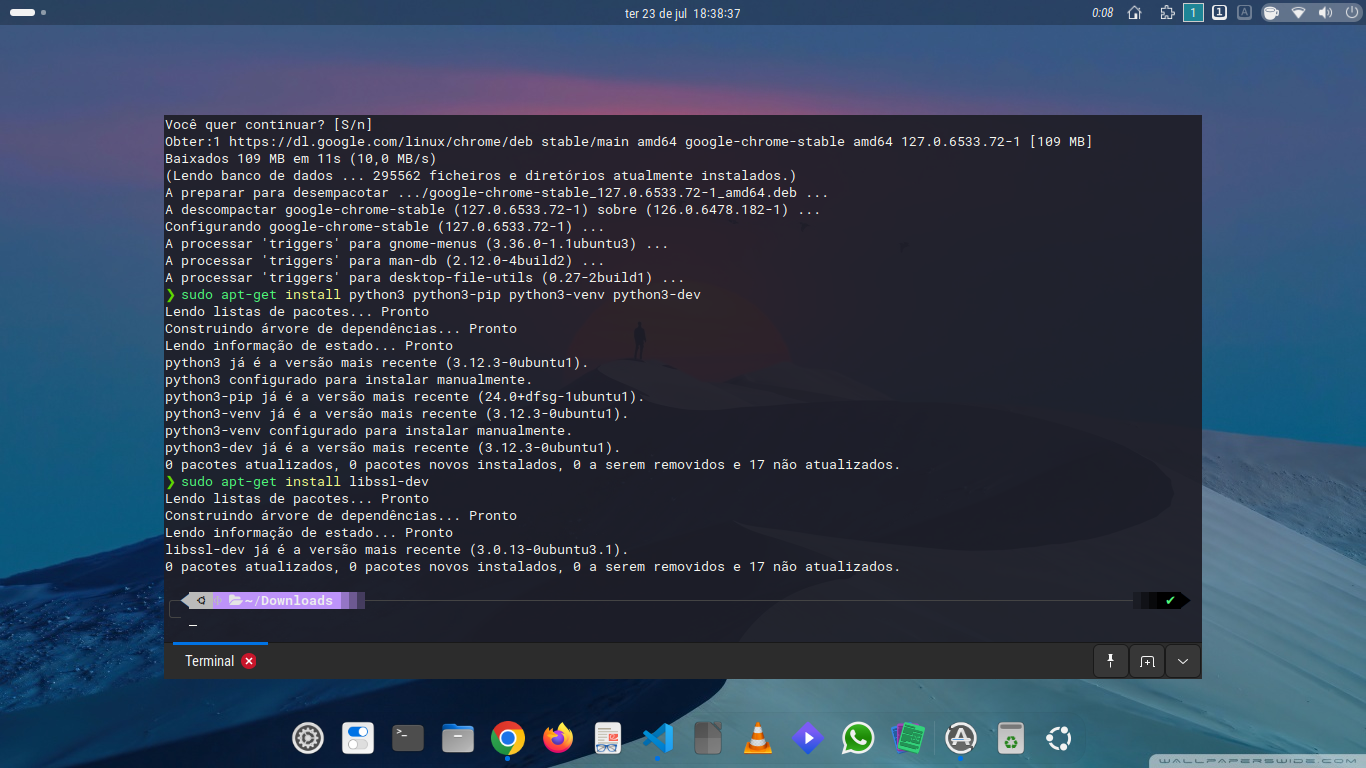This screenshot has width=1366, height=768.
Task: Click 'python3-dev já é a versão mais recente' line
Action: coord(393,448)
